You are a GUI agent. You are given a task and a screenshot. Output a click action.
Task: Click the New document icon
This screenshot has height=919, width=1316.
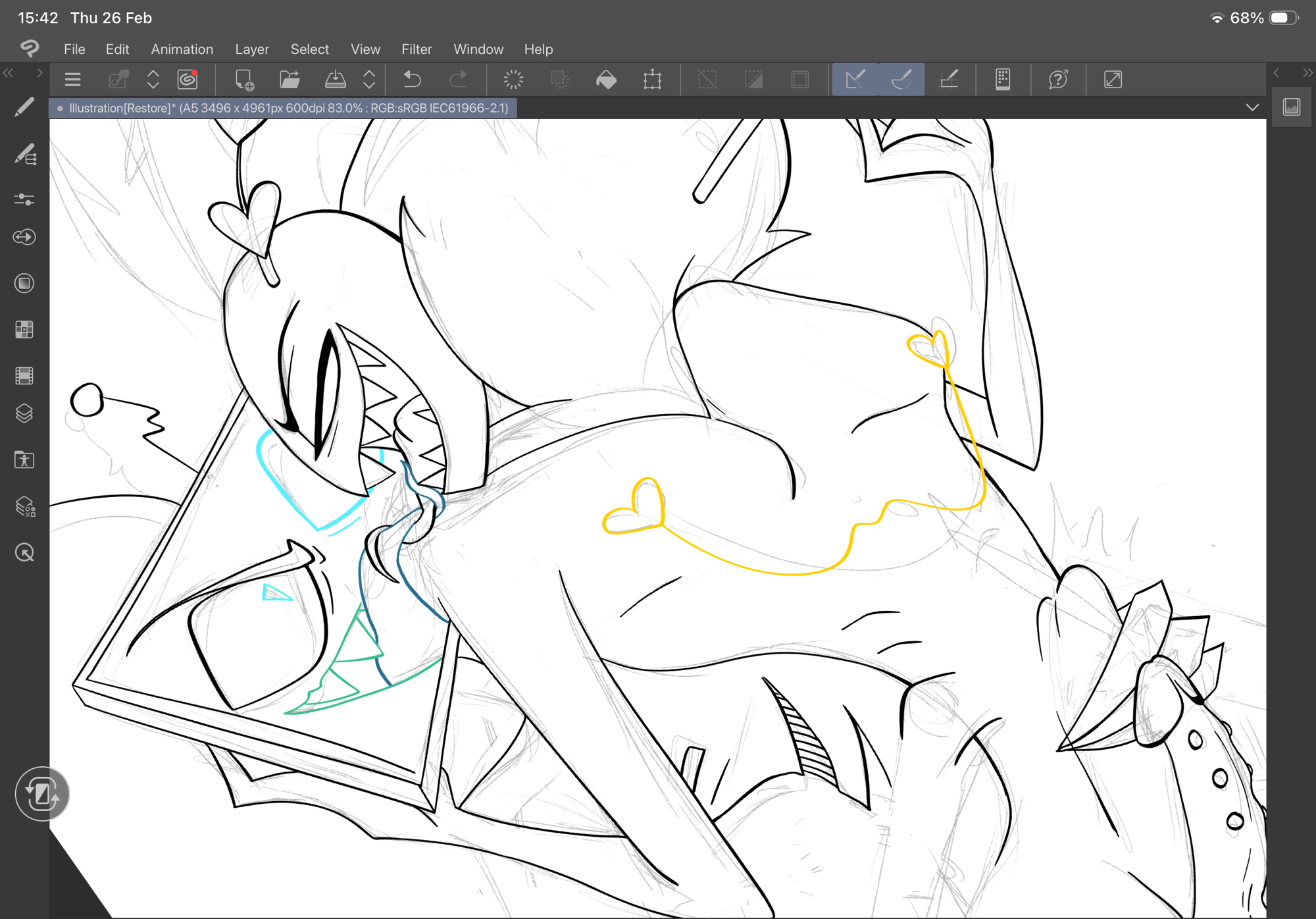244,80
